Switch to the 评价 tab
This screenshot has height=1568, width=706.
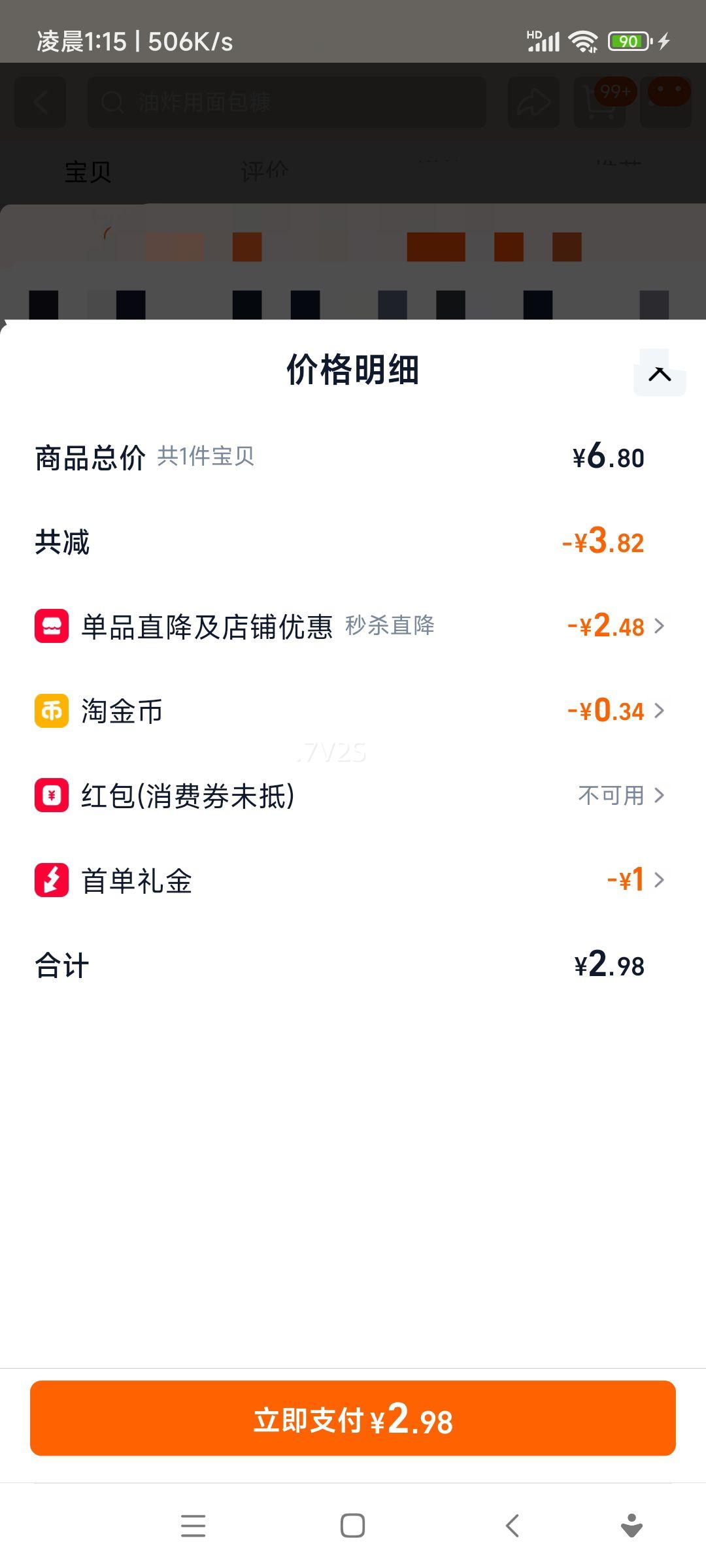[x=264, y=172]
